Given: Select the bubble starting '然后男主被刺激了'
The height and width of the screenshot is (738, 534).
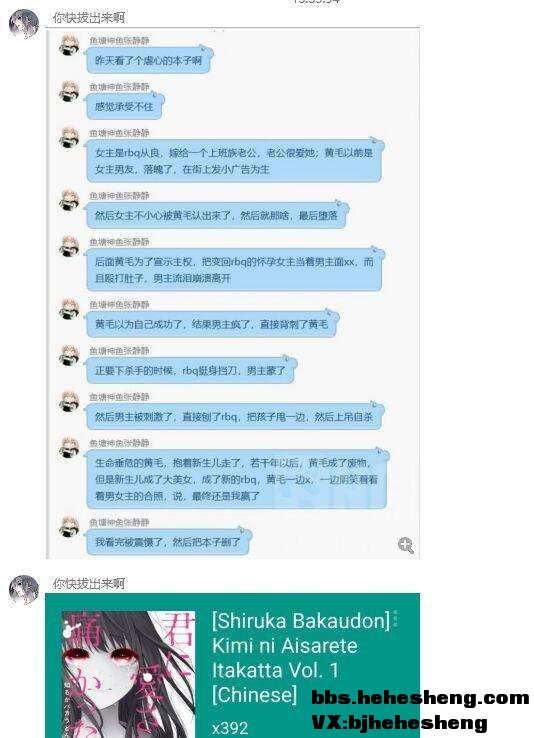Looking at the screenshot, I should coord(234,416).
